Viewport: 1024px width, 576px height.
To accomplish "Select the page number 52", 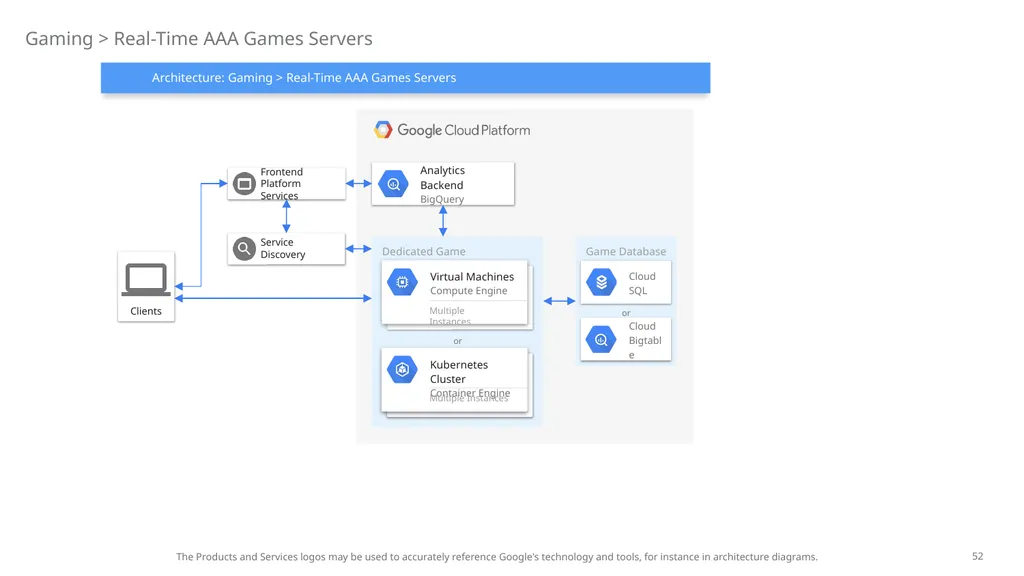I will (x=978, y=556).
